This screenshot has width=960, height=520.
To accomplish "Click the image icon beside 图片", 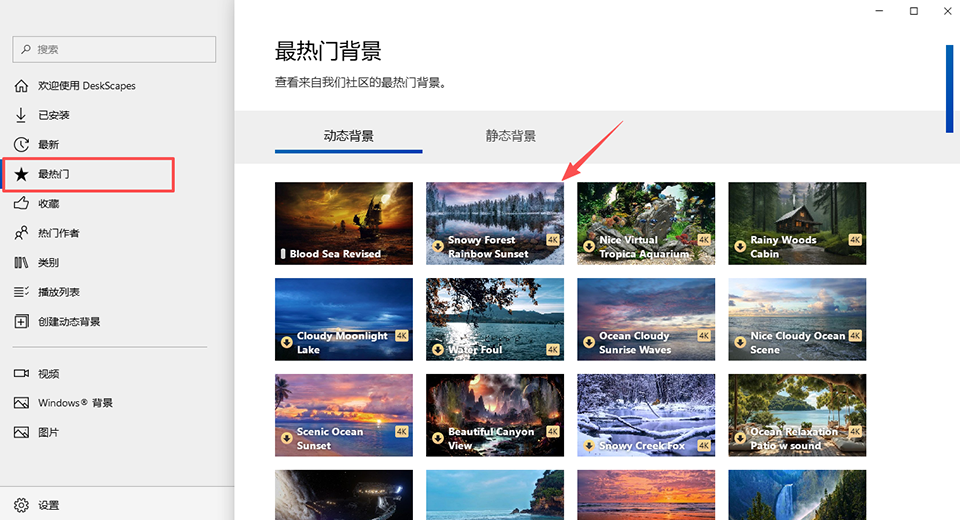I will point(21,432).
